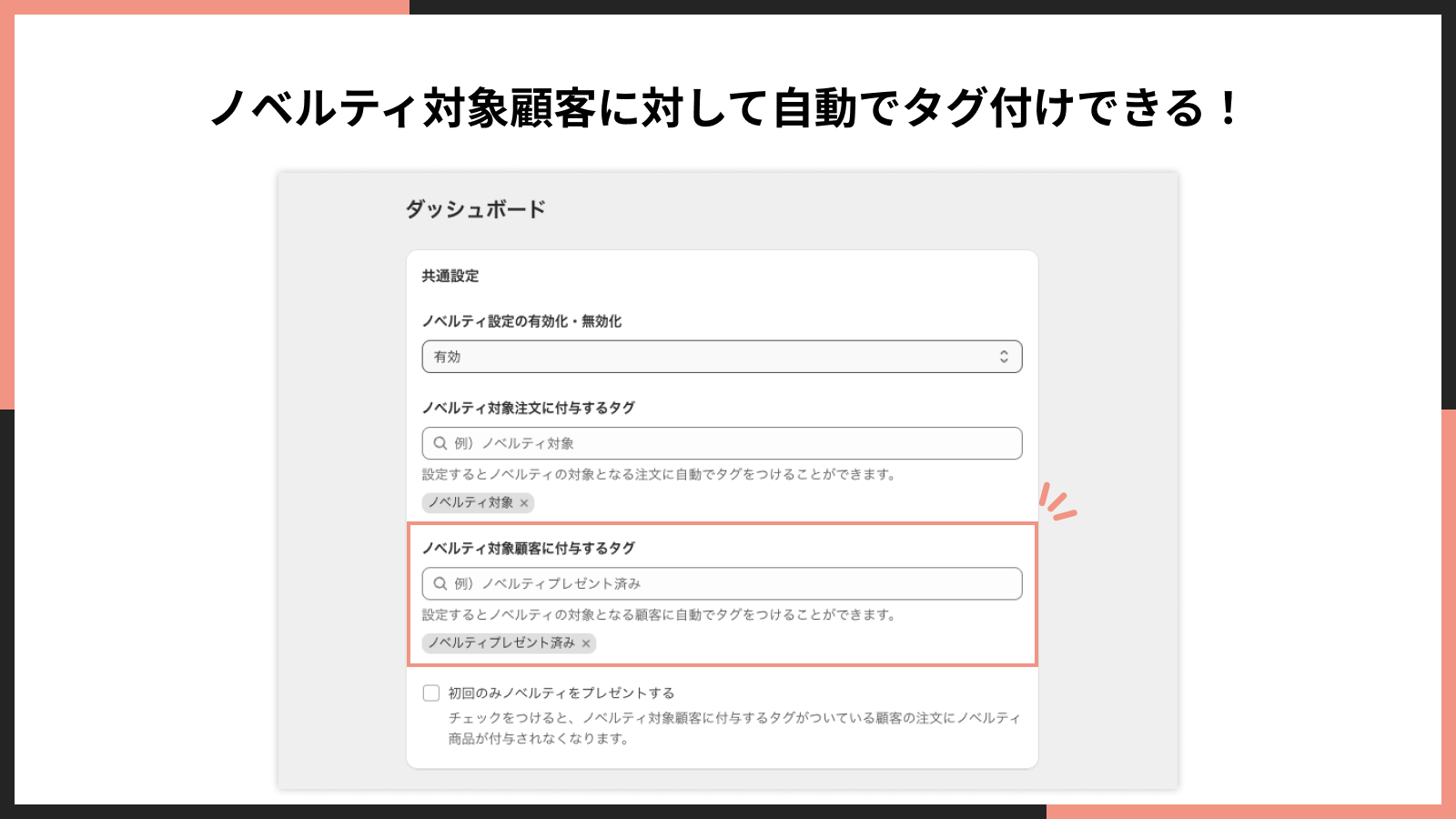Viewport: 1456px width, 819px height.
Task: Select the ノベルティプレゼント済み tag chip
Action: [x=500, y=644]
